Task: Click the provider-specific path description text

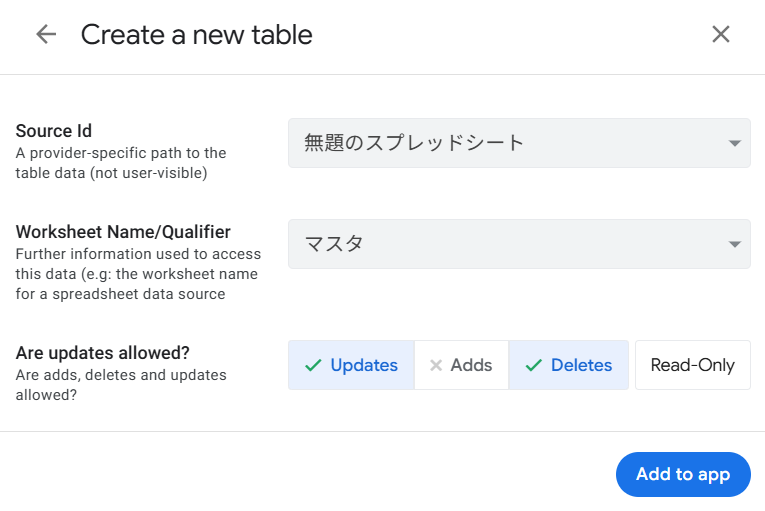Action: (x=120, y=163)
